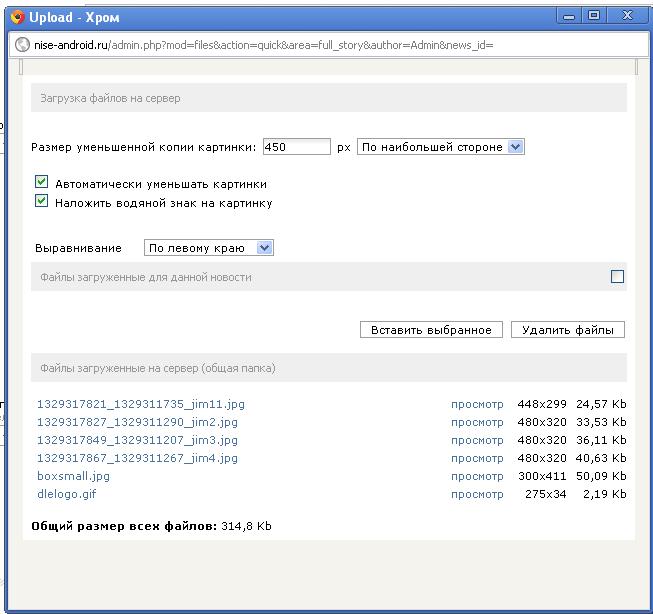
Task: Open the 'По наибольшей стороне' dropdown
Action: (x=441, y=147)
